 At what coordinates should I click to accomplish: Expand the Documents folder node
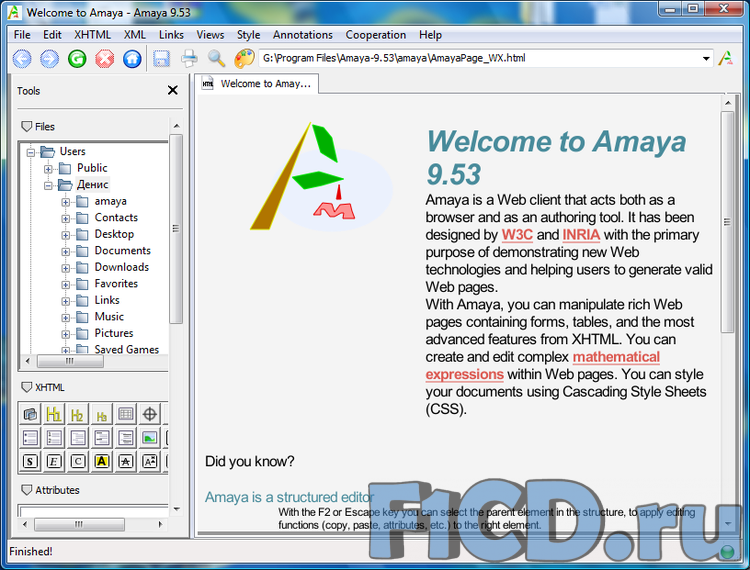click(x=66, y=252)
